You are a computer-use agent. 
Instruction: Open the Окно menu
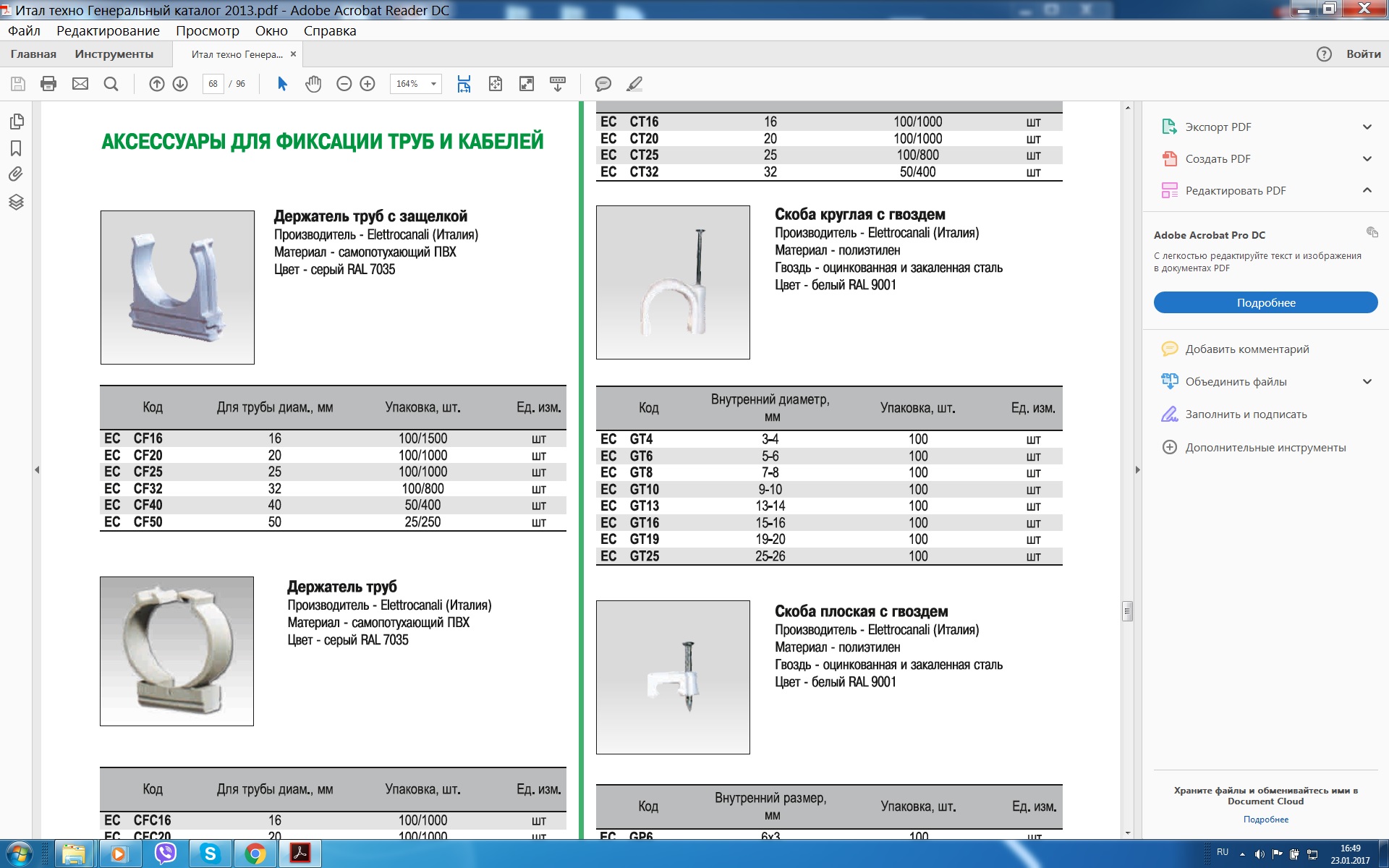pyautogui.click(x=271, y=30)
